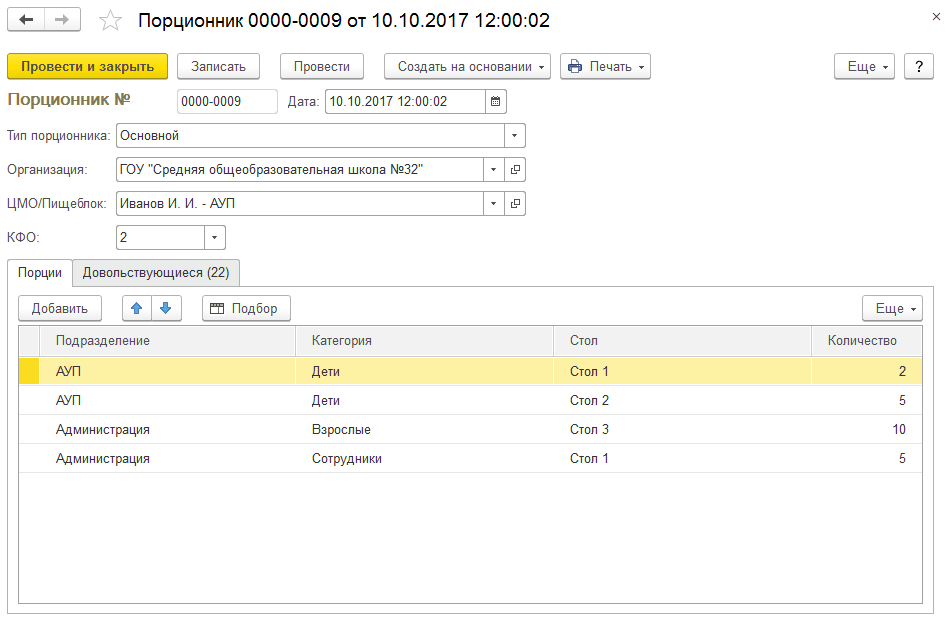946x623 pixels.
Task: Select Администрация in the Сотрудники row
Action: pos(168,458)
